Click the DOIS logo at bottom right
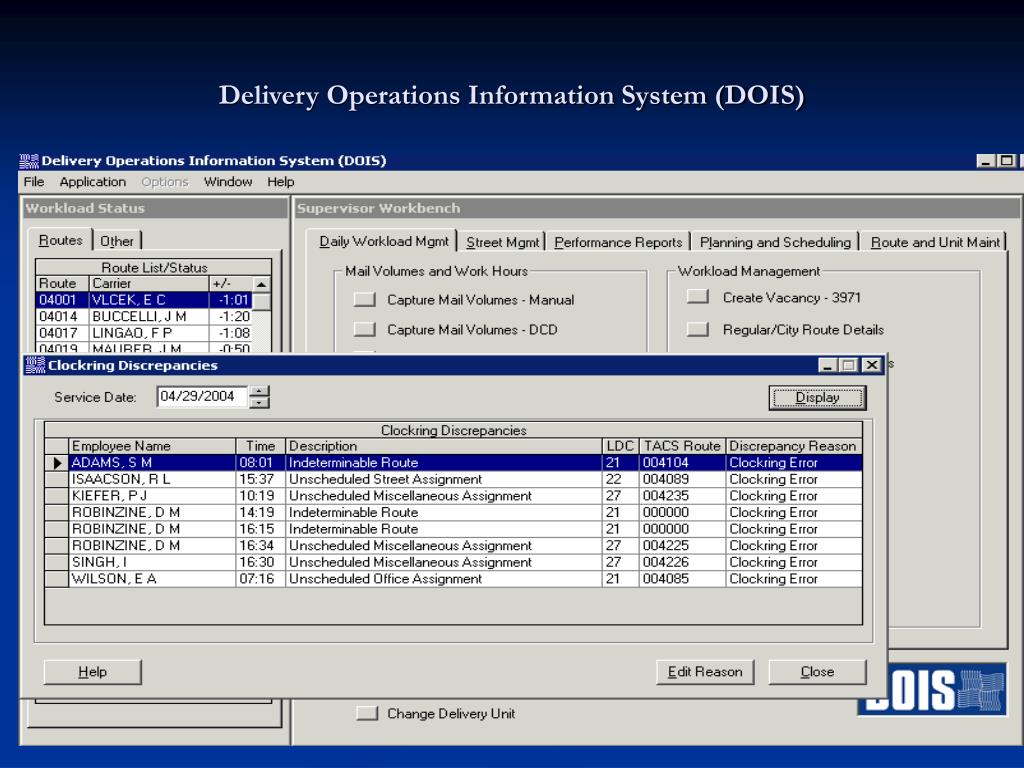The height and width of the screenshot is (768, 1024). pos(932,691)
